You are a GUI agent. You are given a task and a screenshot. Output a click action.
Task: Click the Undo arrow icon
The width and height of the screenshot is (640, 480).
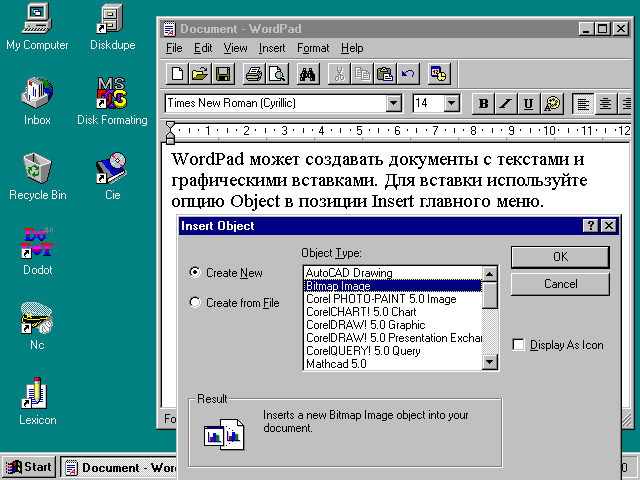point(407,73)
